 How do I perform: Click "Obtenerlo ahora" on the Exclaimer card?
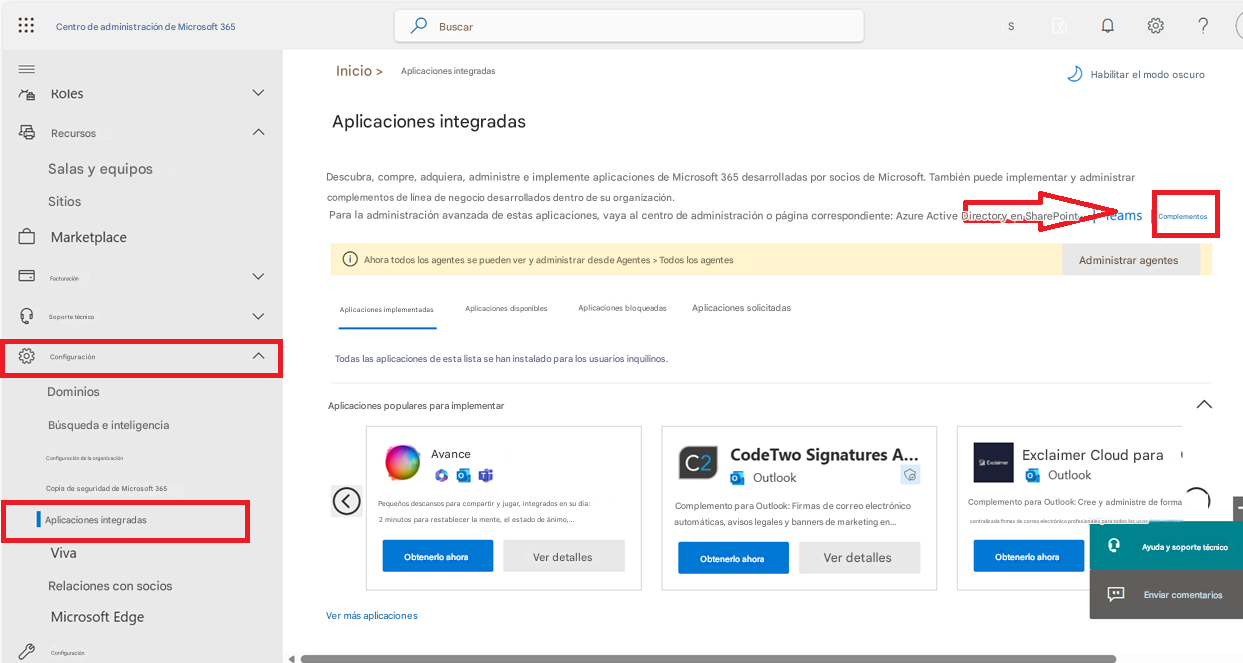tap(1028, 556)
